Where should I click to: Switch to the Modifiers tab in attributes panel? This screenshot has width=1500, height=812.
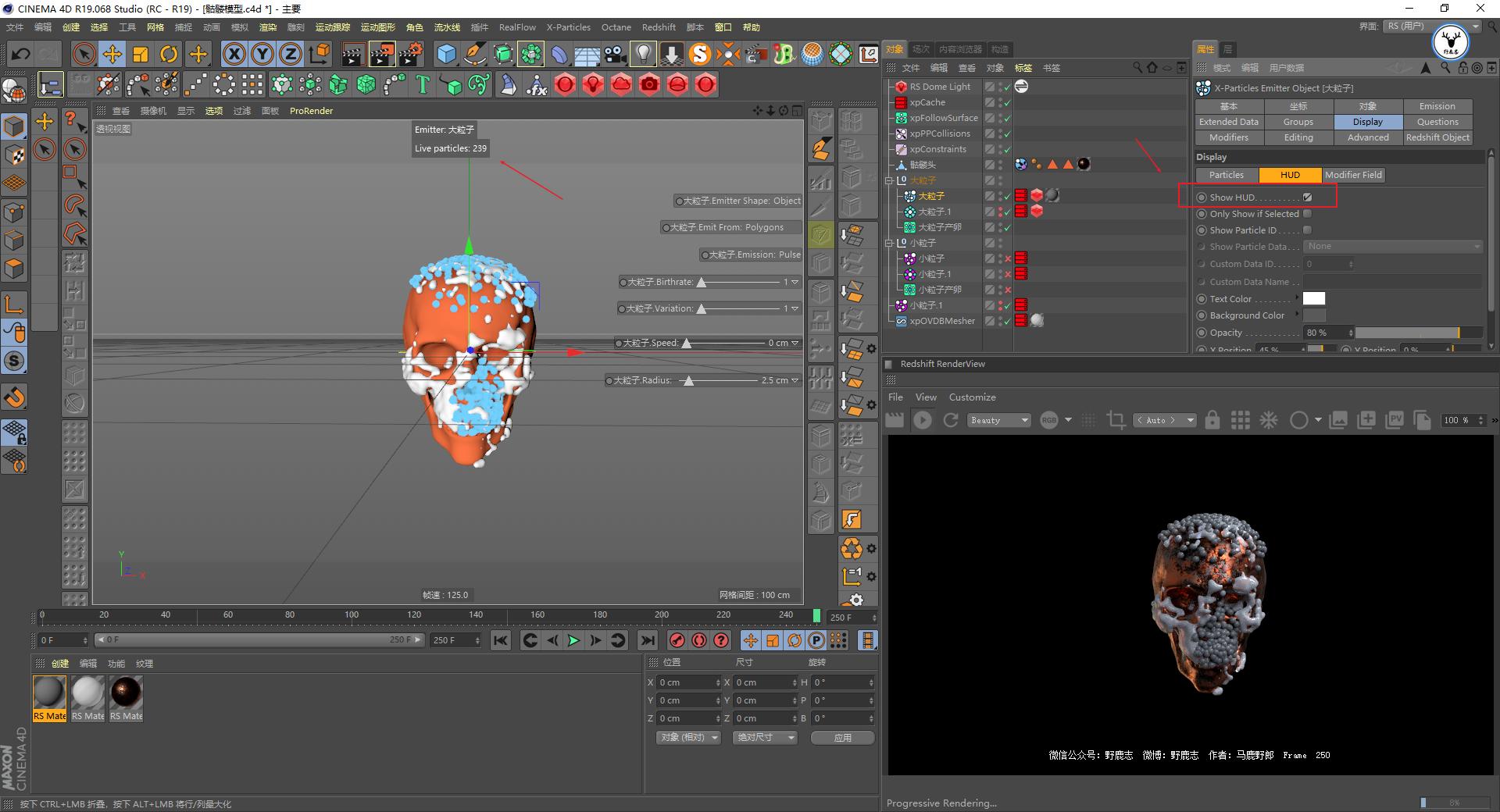(x=1228, y=137)
